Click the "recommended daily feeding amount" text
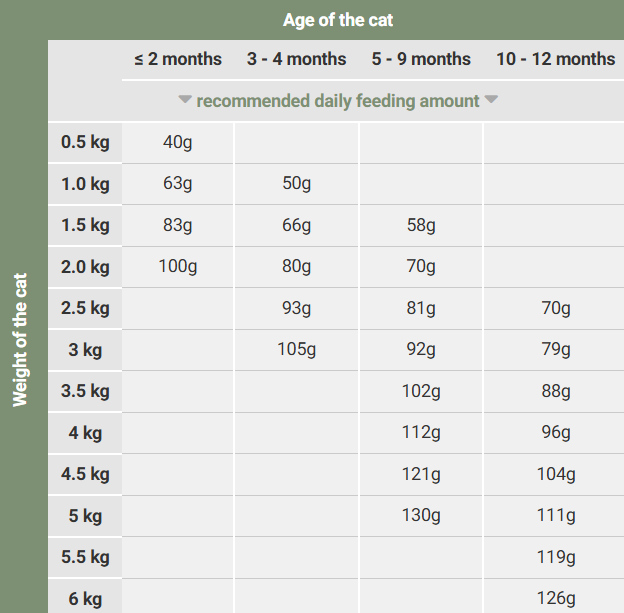 [x=338, y=101]
